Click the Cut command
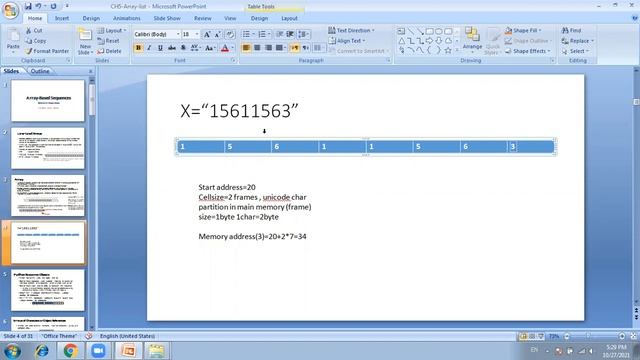The width and height of the screenshot is (640, 360). point(34,31)
